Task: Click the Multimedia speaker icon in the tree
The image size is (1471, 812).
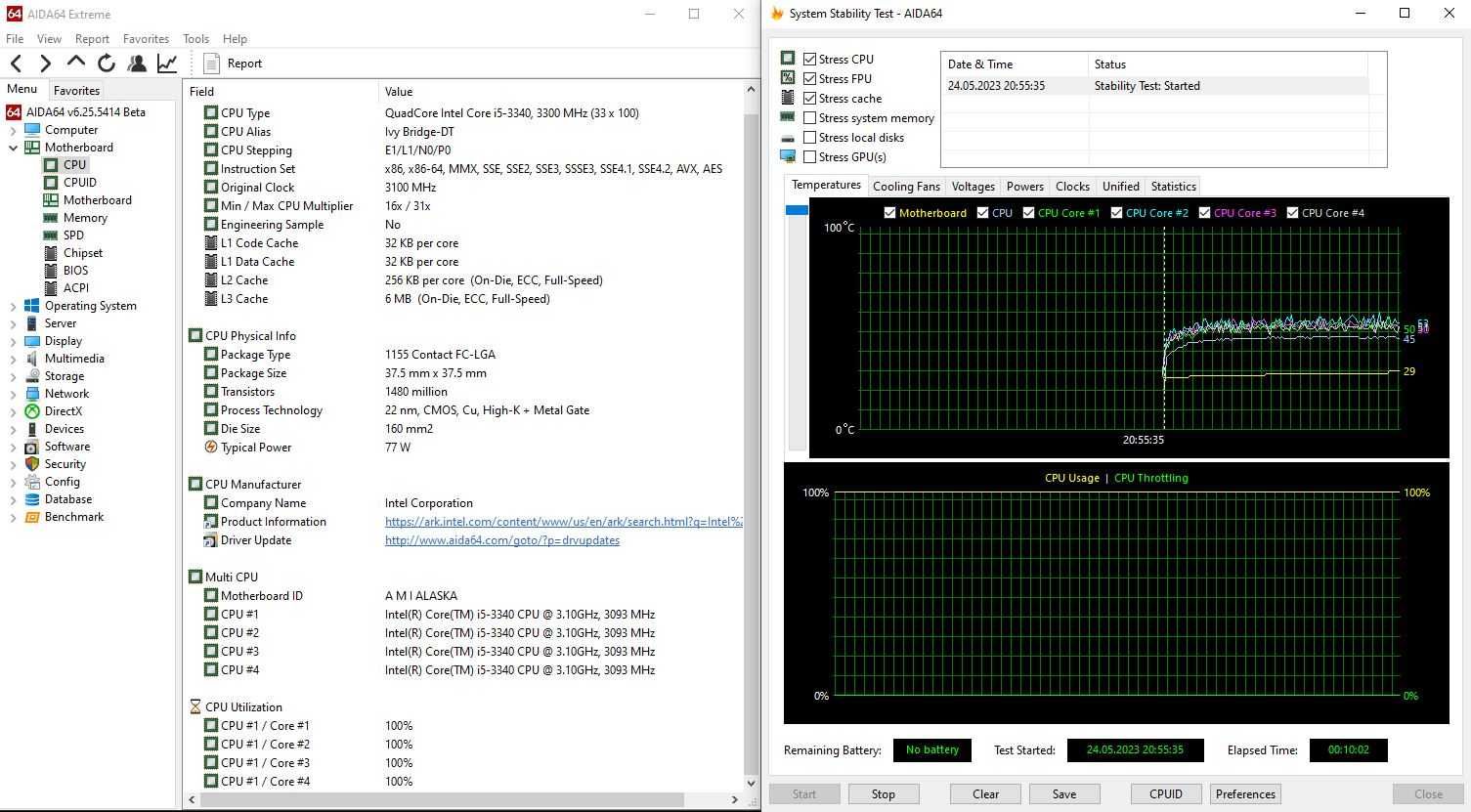Action: [32, 359]
